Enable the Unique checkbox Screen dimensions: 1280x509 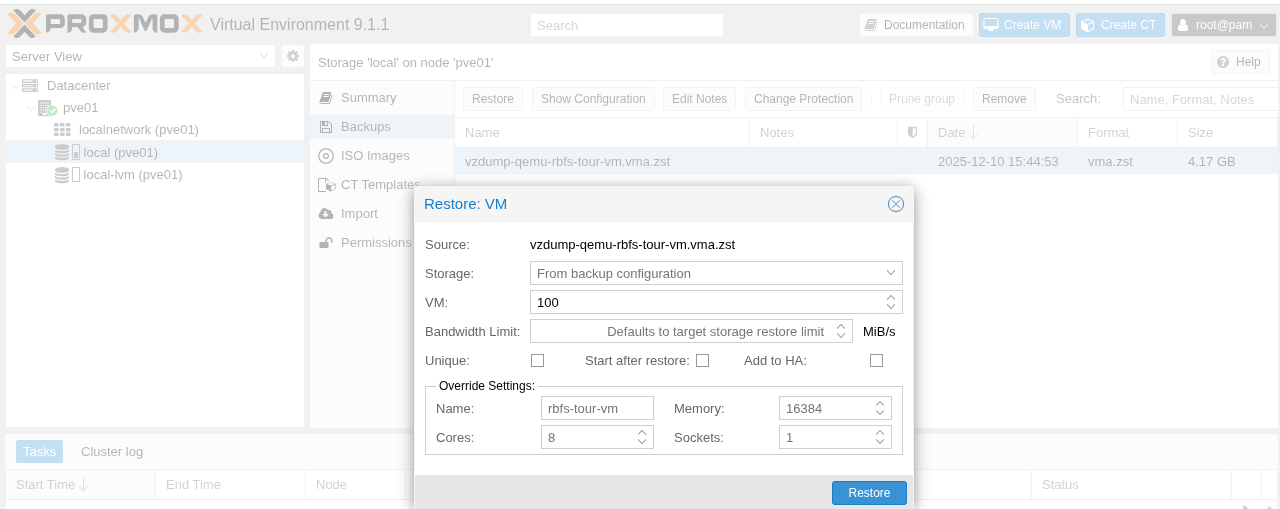537,360
